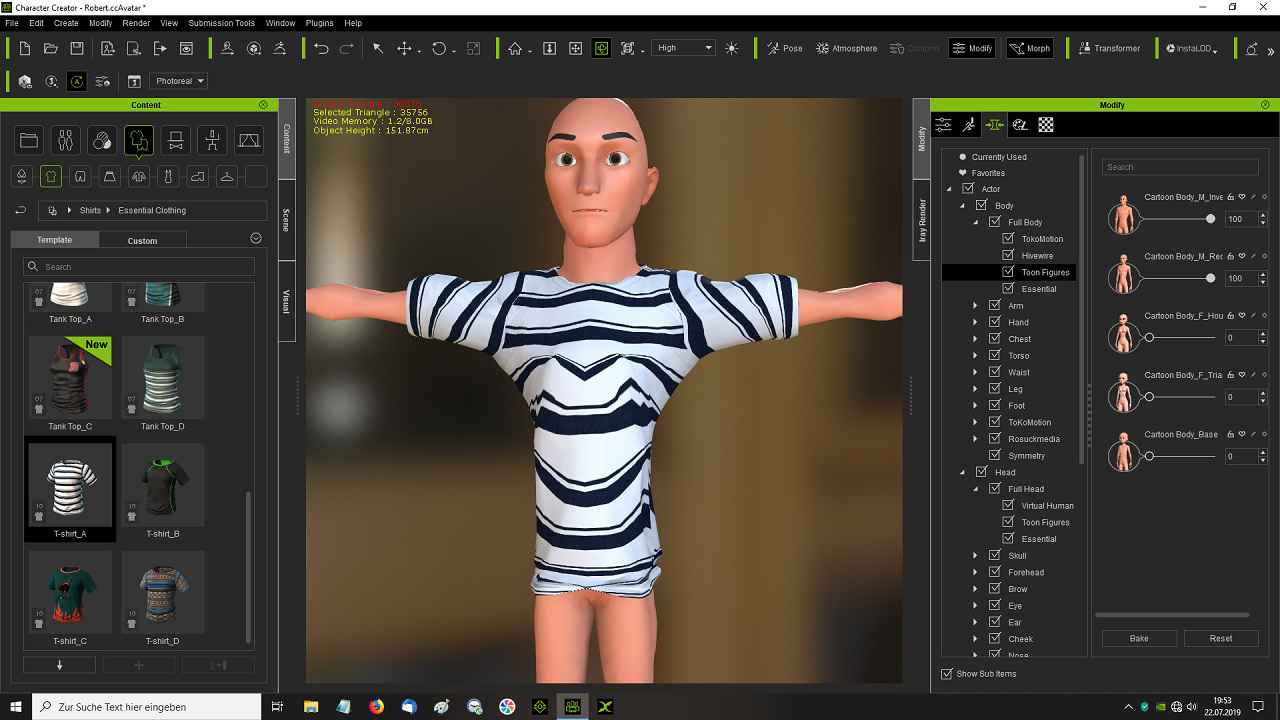
Task: Open the High quality dropdown
Action: (x=684, y=48)
